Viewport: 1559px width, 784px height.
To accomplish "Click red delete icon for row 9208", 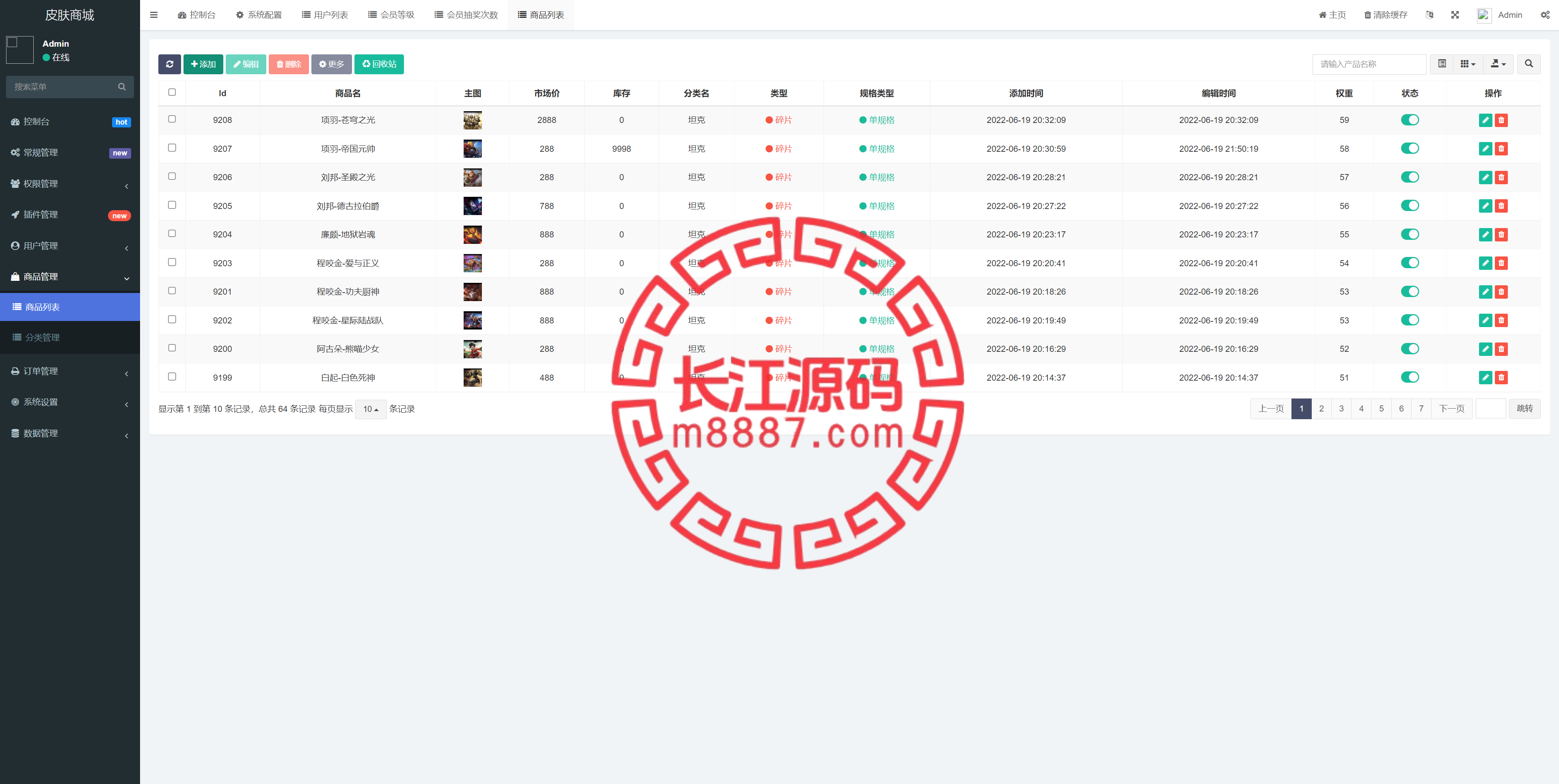I will coord(1501,121).
